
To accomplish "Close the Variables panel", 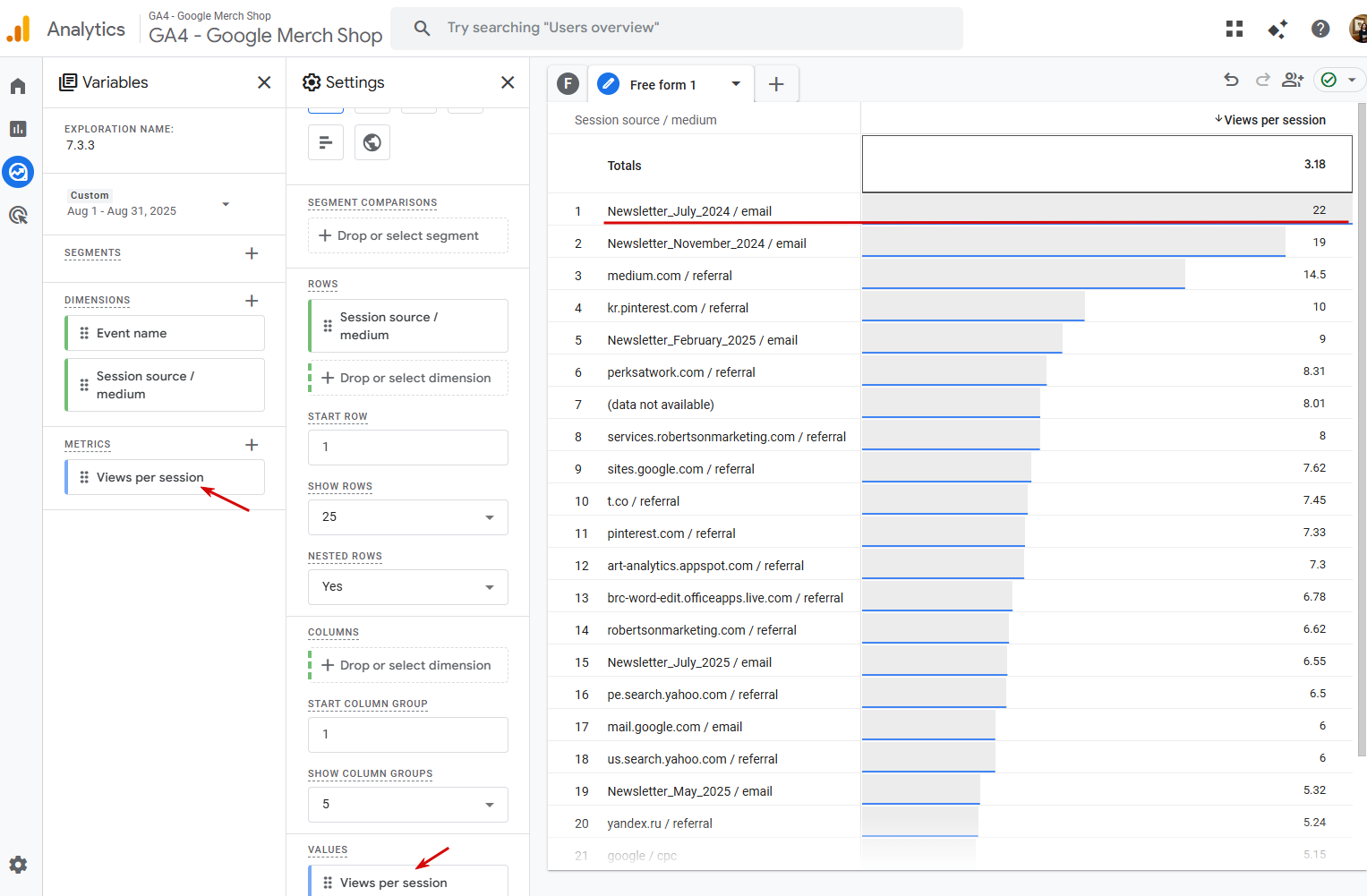I will click(x=264, y=82).
